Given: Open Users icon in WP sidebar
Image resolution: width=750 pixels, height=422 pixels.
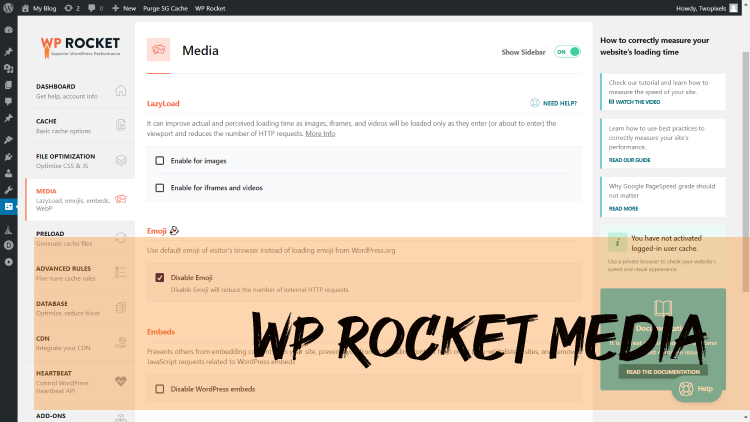Looking at the screenshot, I should [9, 173].
